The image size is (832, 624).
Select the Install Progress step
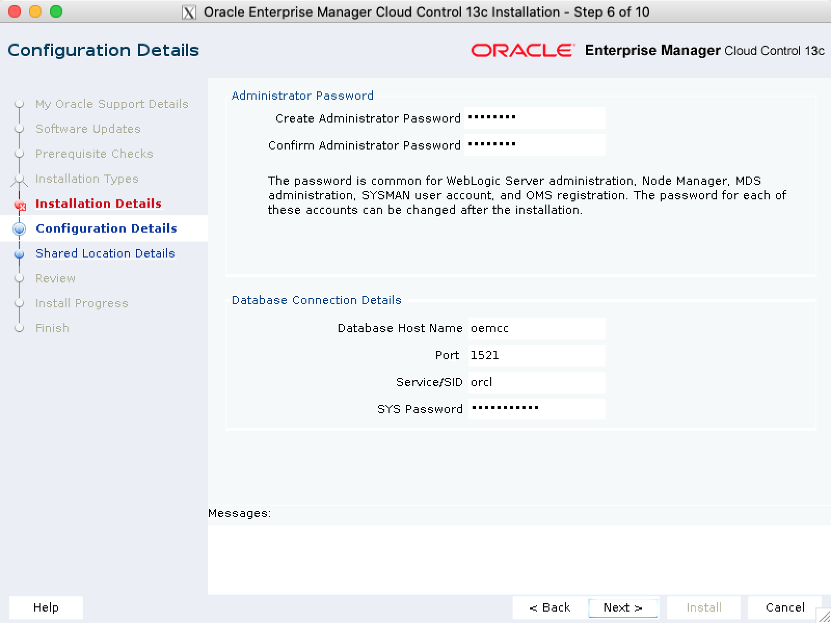[x=82, y=304]
